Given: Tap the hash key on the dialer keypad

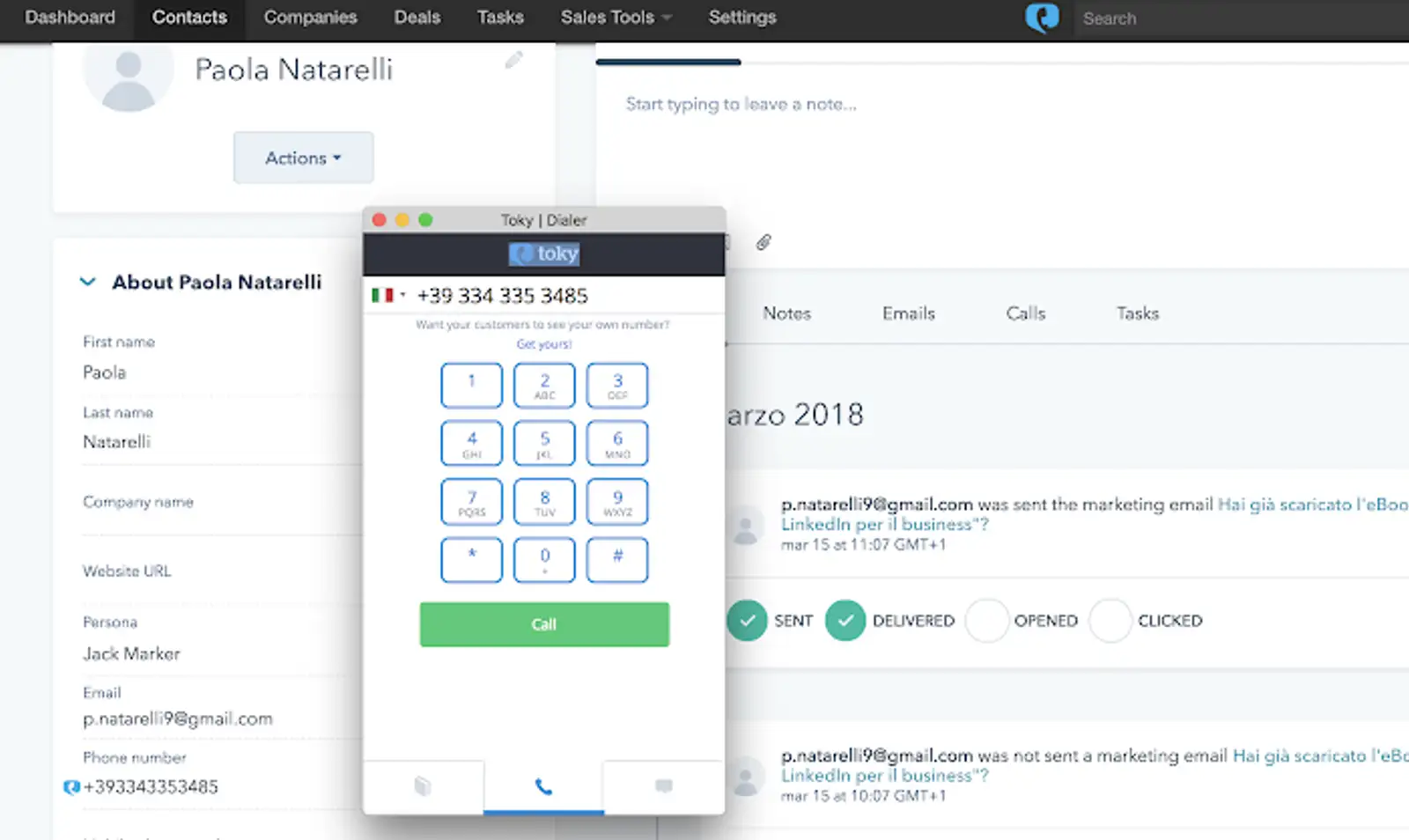Looking at the screenshot, I should tap(617, 560).
